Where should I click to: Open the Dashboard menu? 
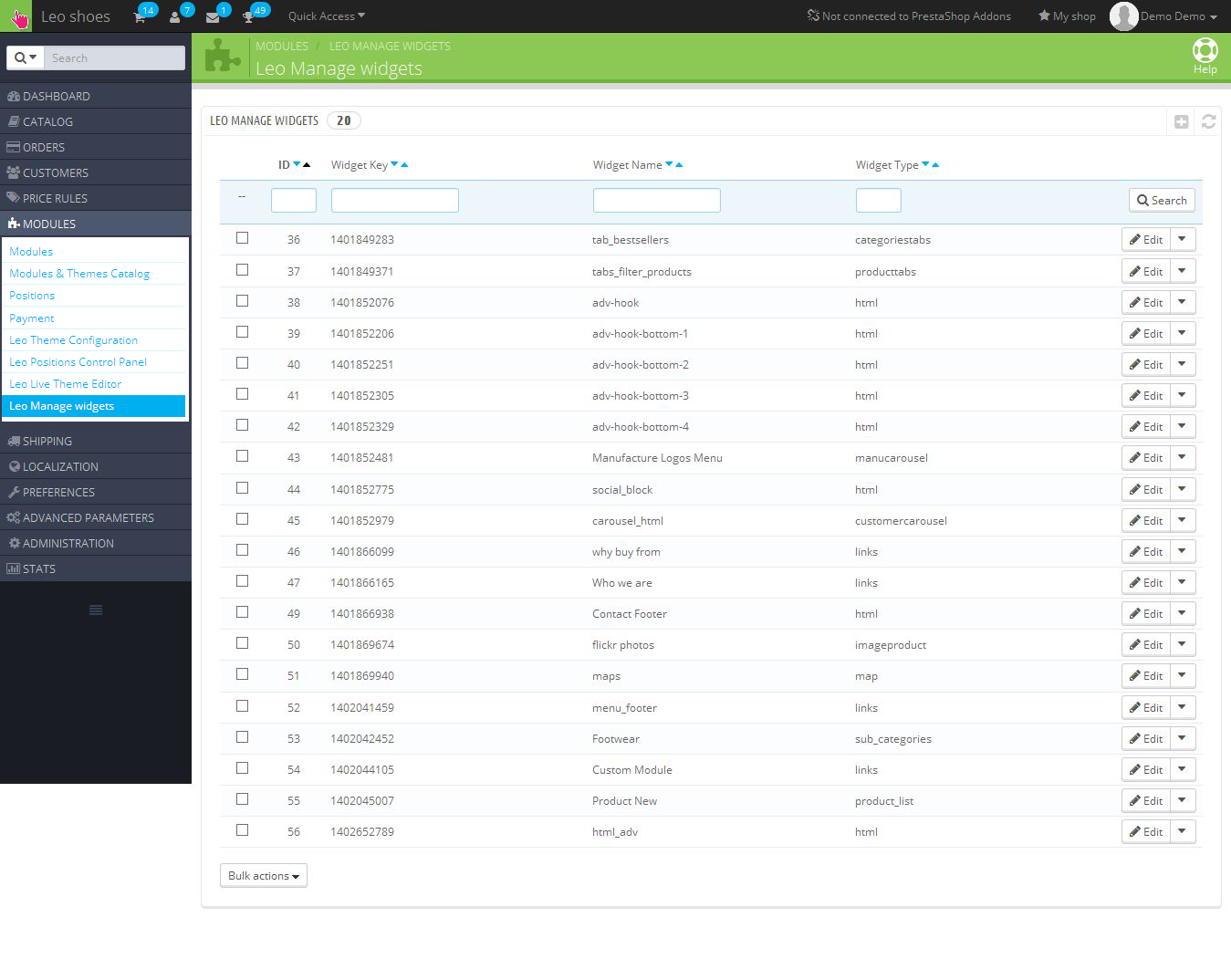coord(96,96)
